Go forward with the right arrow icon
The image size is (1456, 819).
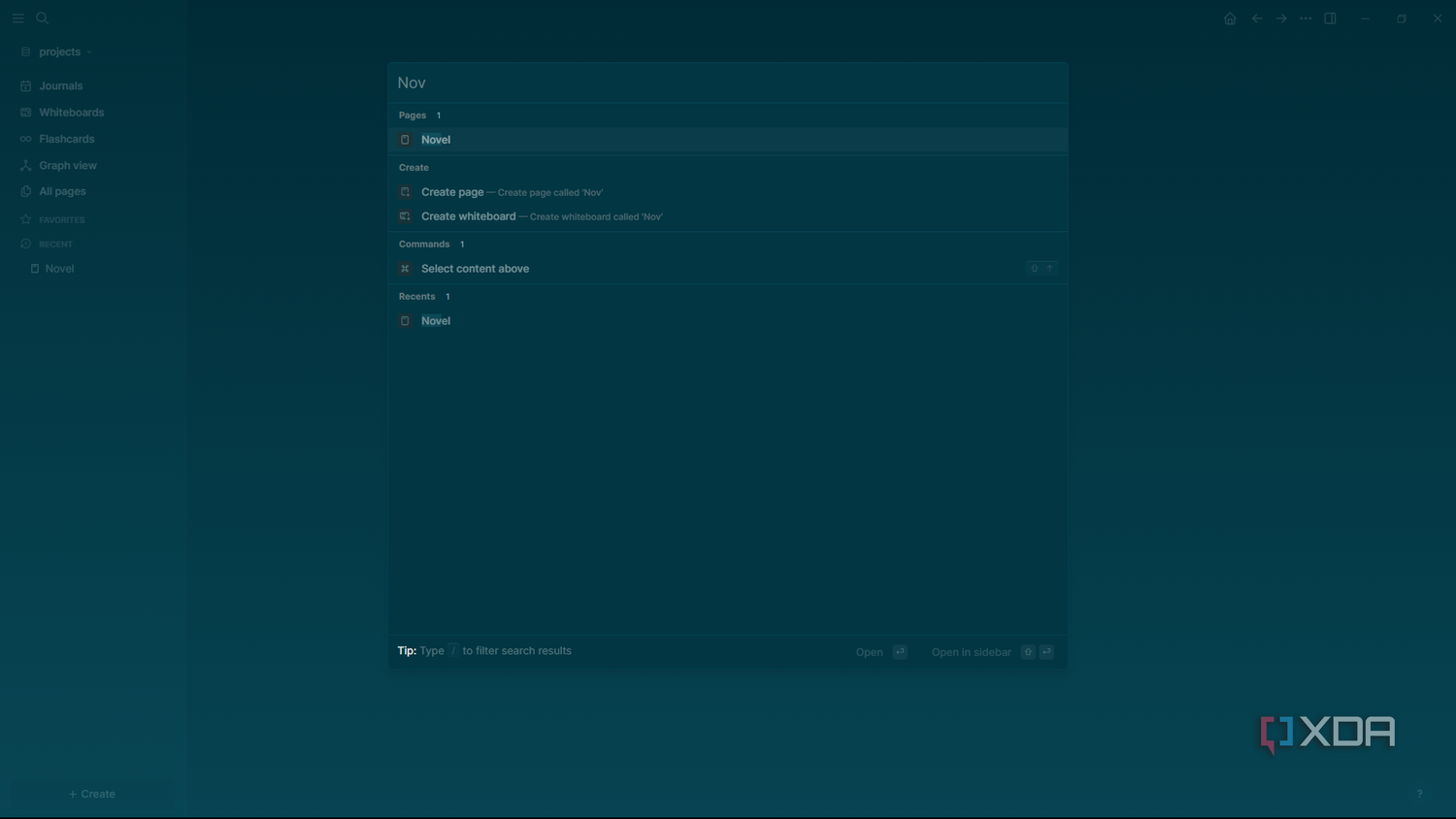(x=1281, y=18)
